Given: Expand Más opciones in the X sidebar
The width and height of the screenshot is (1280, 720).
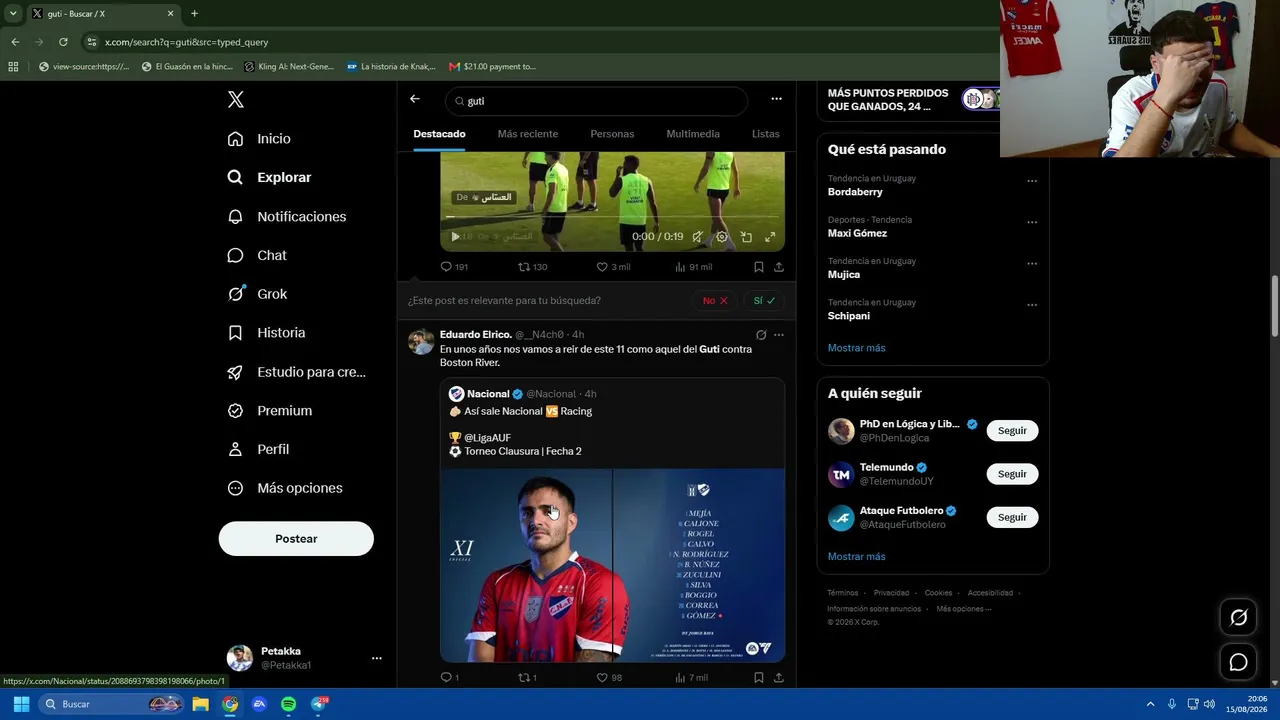Looking at the screenshot, I should (285, 488).
